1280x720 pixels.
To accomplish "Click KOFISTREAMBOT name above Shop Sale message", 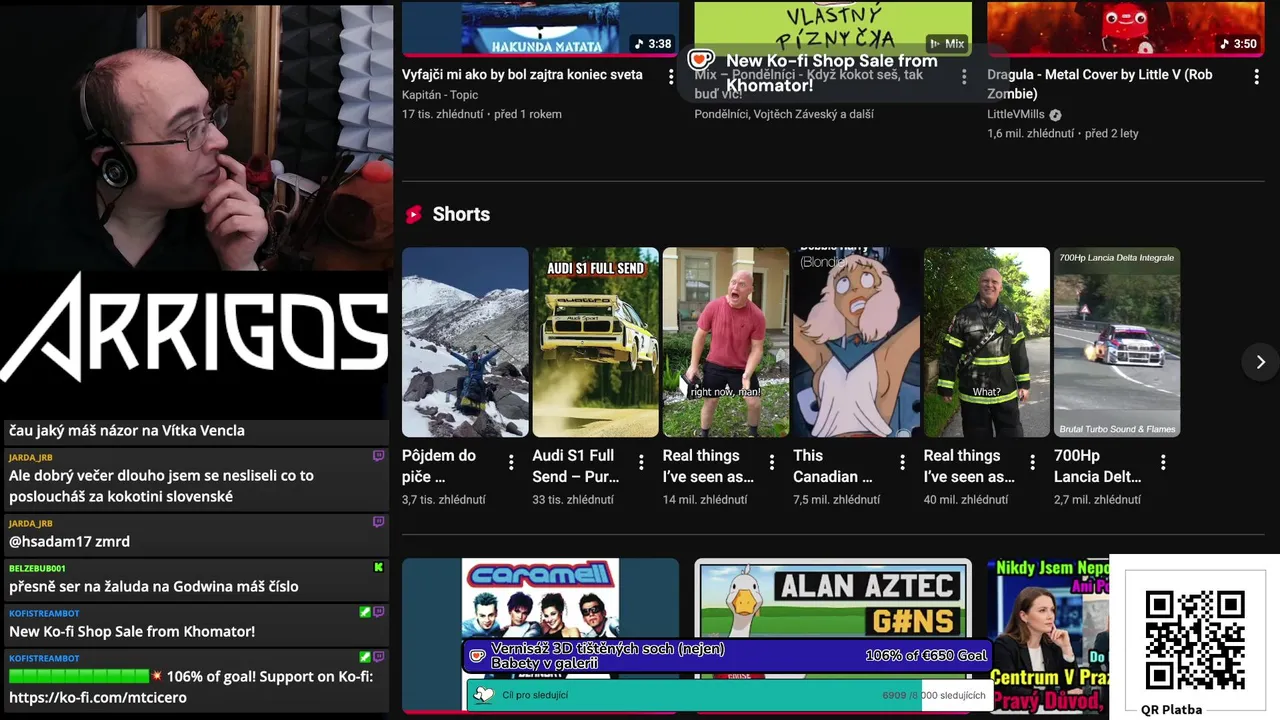I will point(44,613).
